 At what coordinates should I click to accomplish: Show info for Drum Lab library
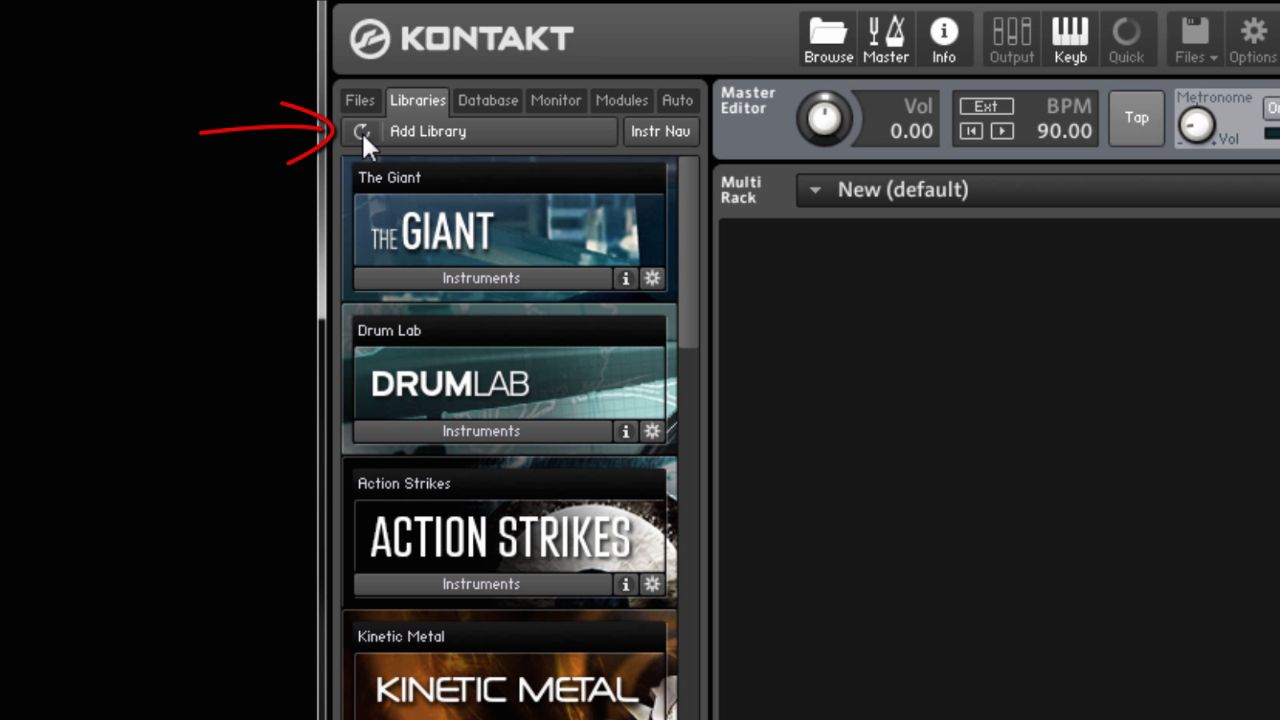tap(626, 432)
